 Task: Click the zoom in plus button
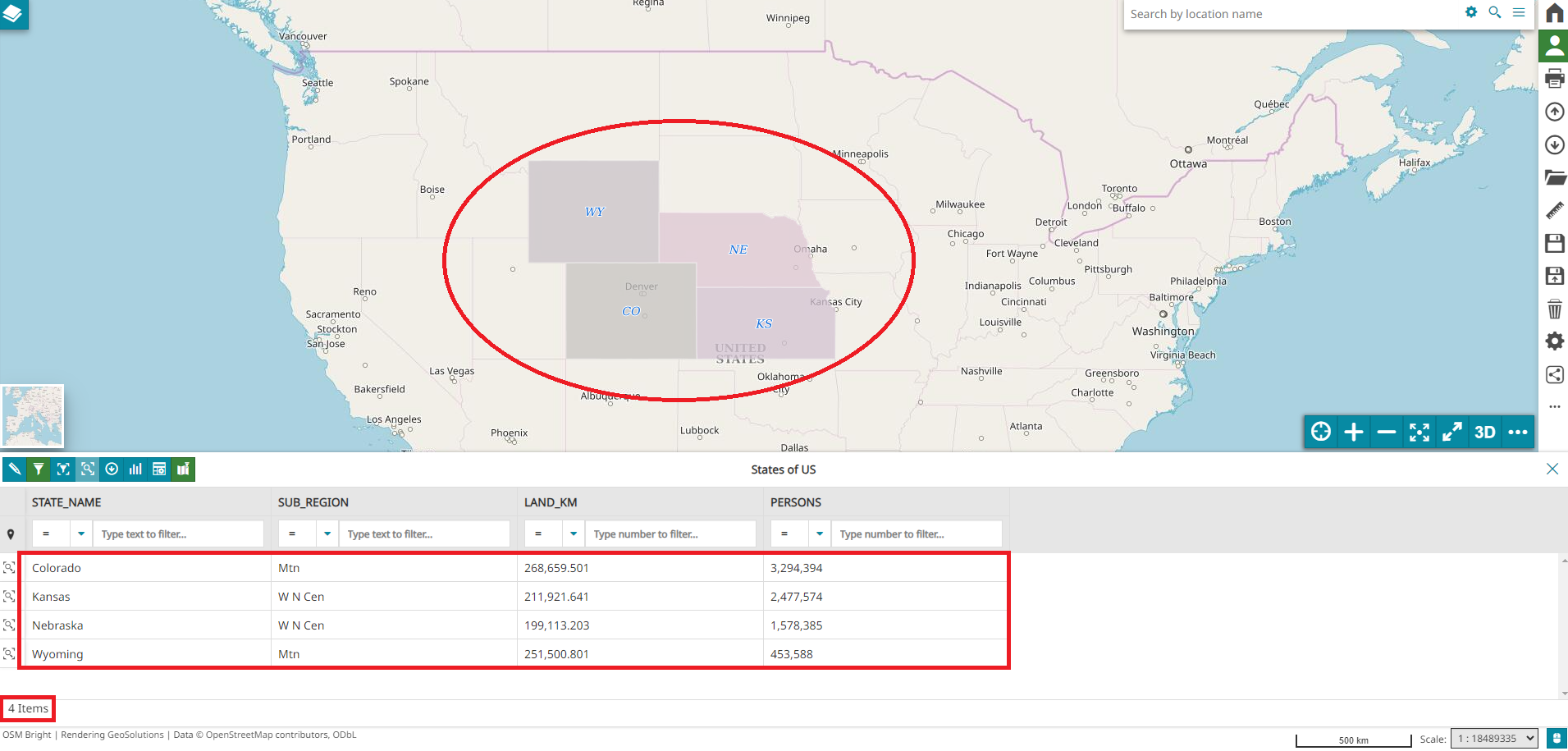1354,432
